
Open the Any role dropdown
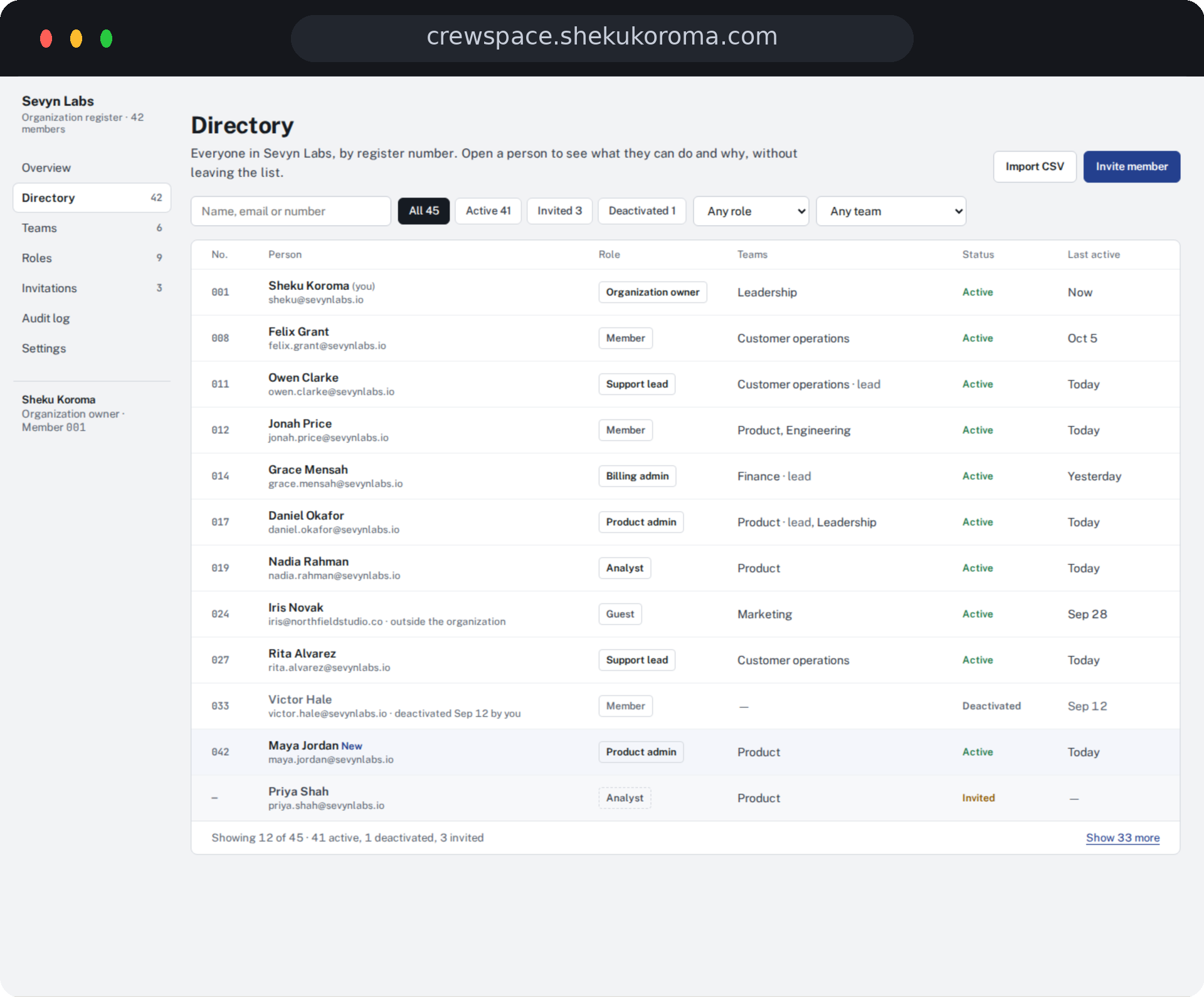[x=751, y=211]
